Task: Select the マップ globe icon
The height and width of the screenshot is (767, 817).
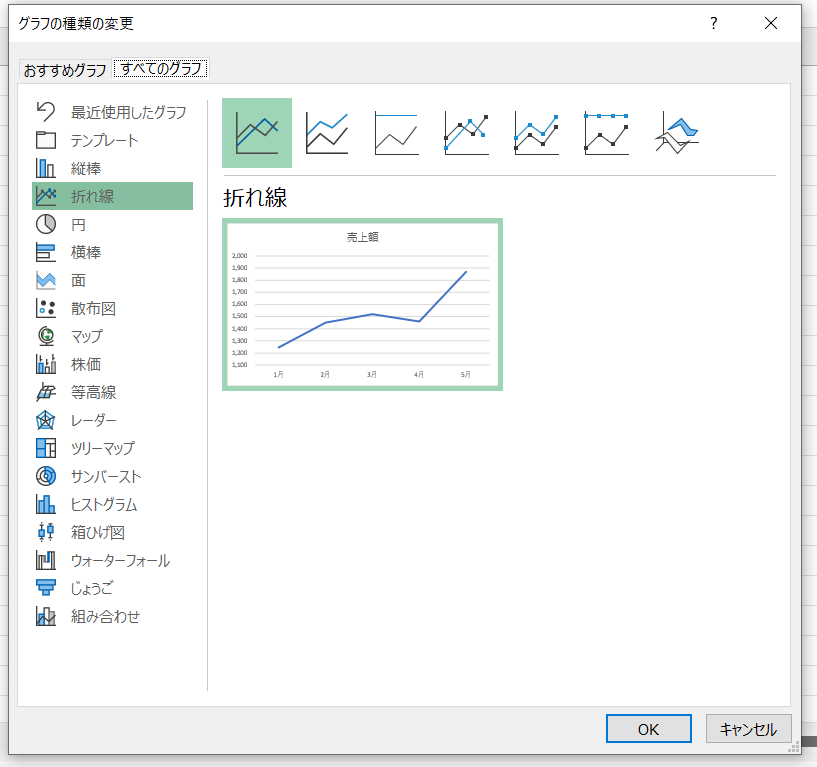Action: coord(46,336)
